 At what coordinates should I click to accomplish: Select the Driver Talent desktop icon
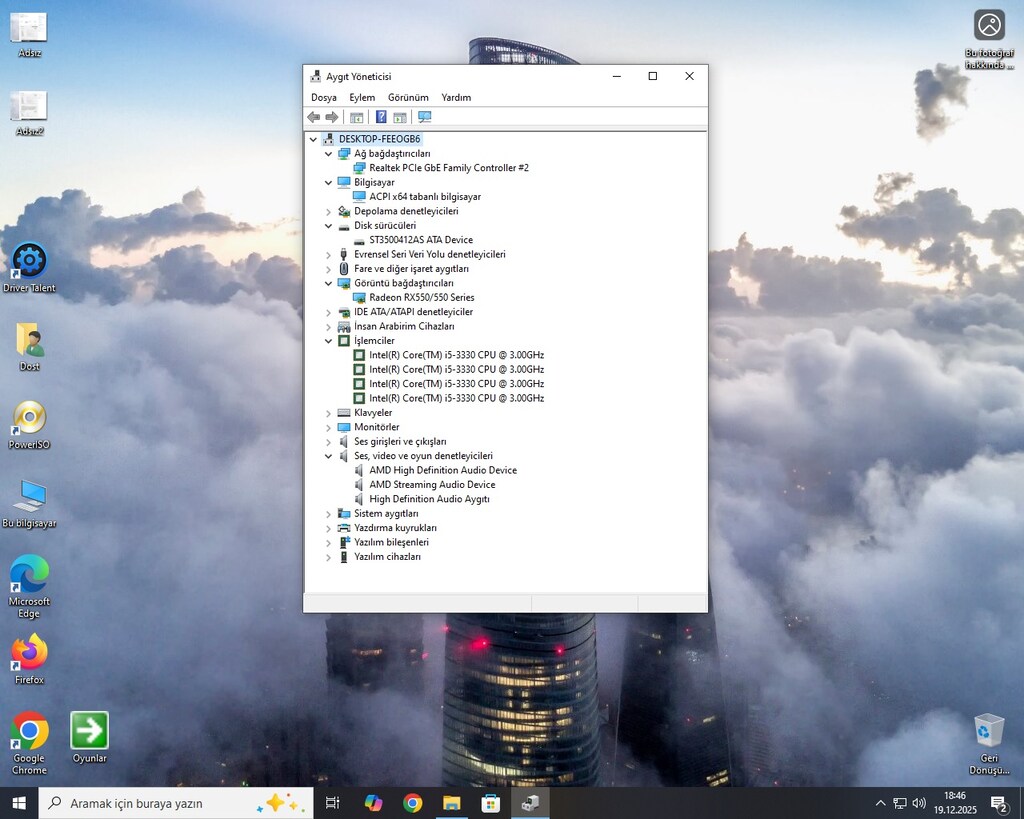(x=29, y=268)
